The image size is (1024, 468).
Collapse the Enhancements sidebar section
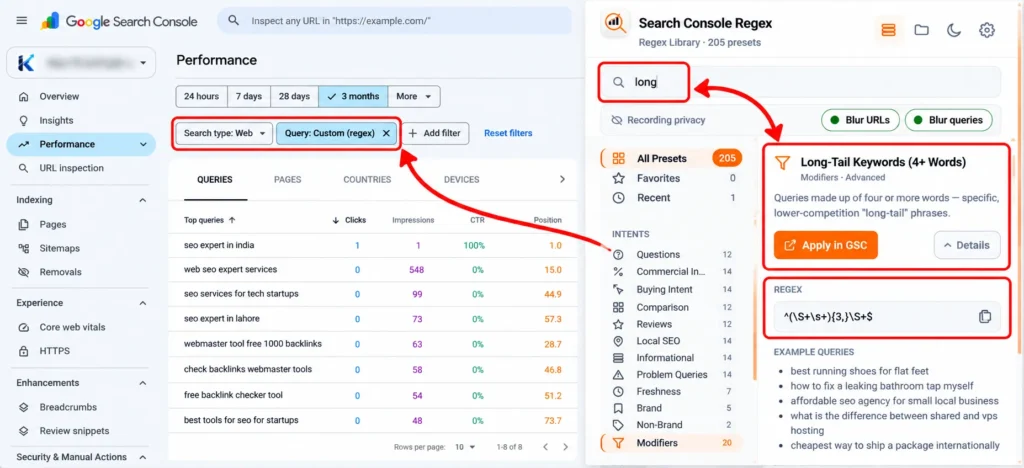143,382
